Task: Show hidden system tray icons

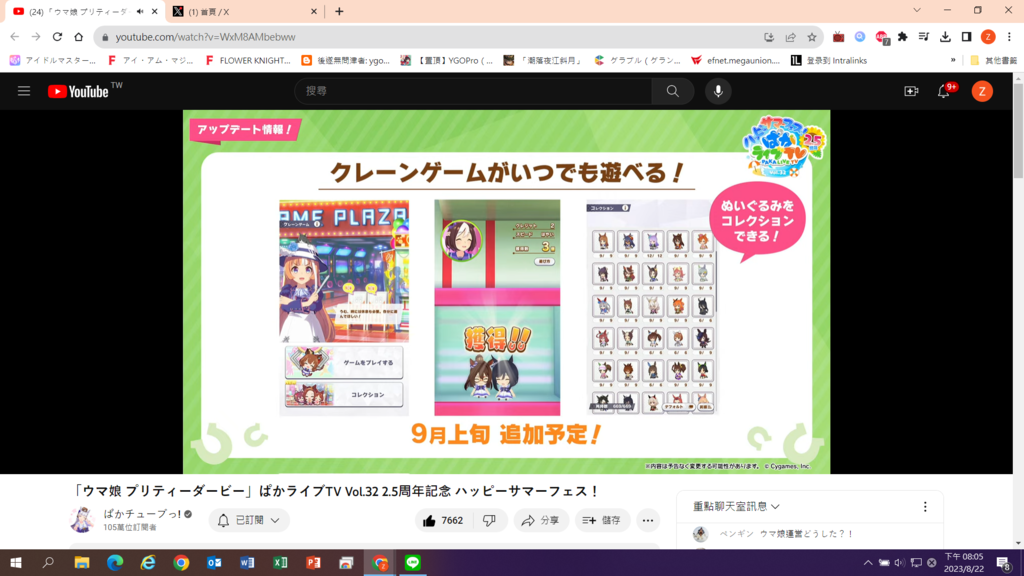Action: click(x=868, y=563)
